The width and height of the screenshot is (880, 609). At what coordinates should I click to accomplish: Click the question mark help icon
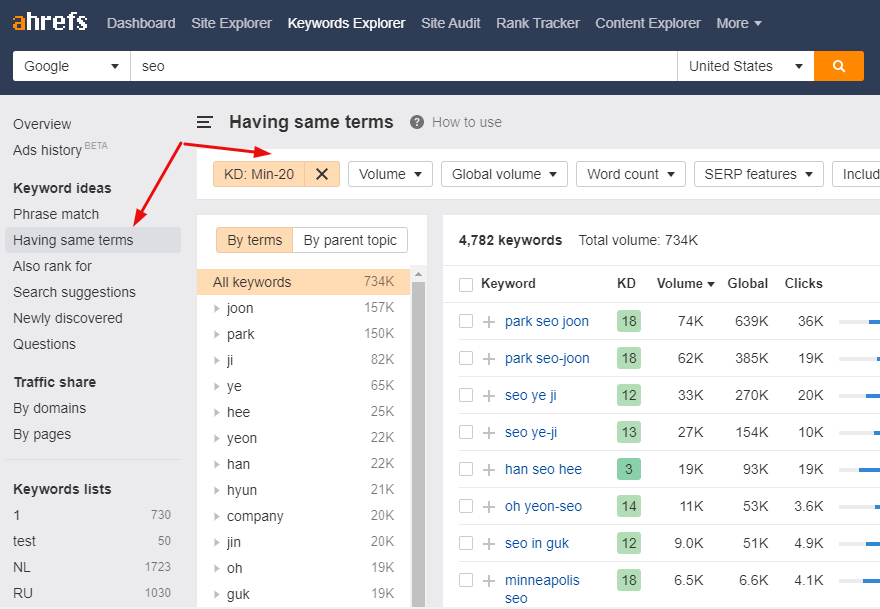(416, 122)
